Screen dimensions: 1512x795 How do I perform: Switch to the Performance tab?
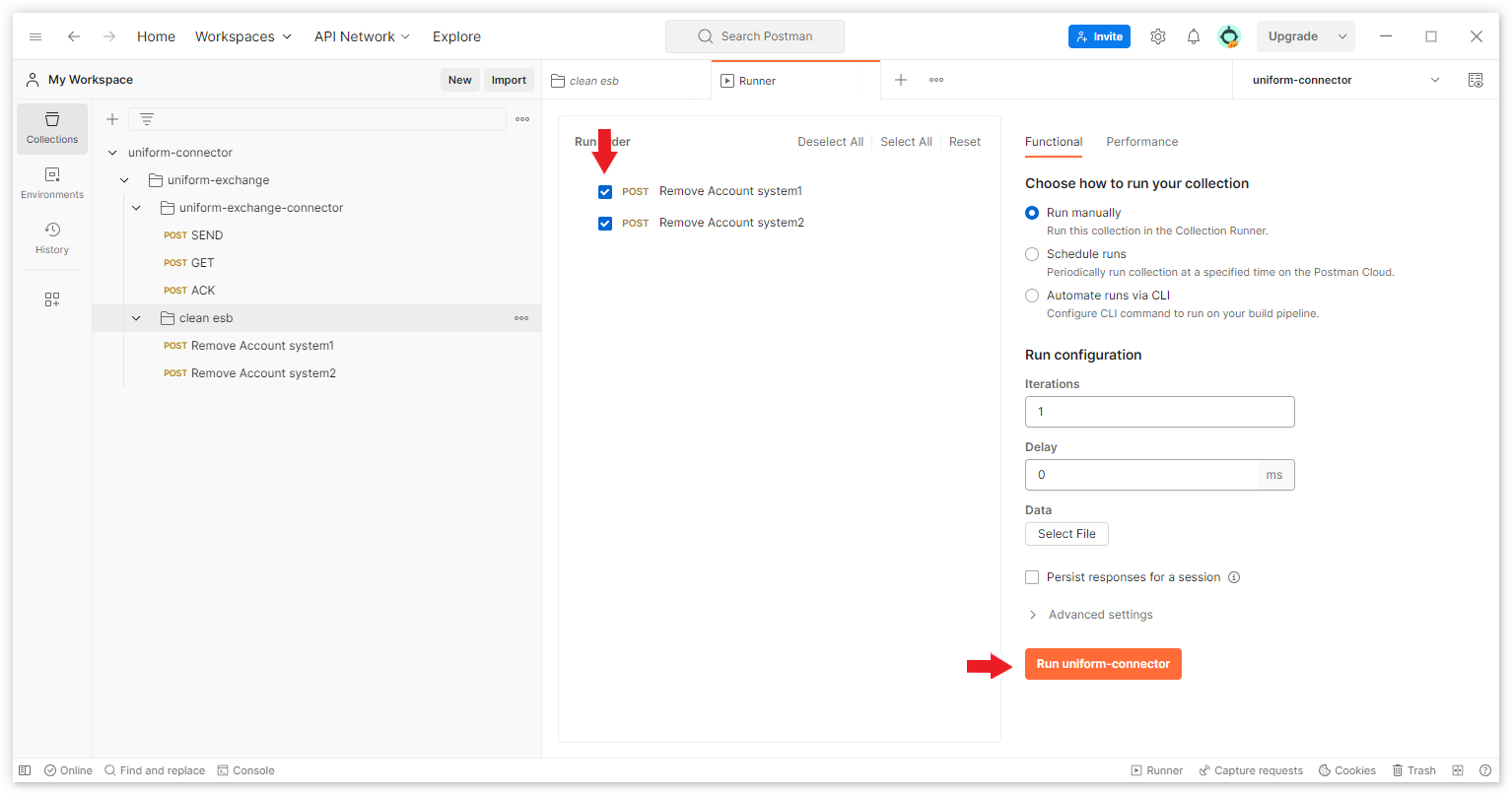[x=1141, y=142]
